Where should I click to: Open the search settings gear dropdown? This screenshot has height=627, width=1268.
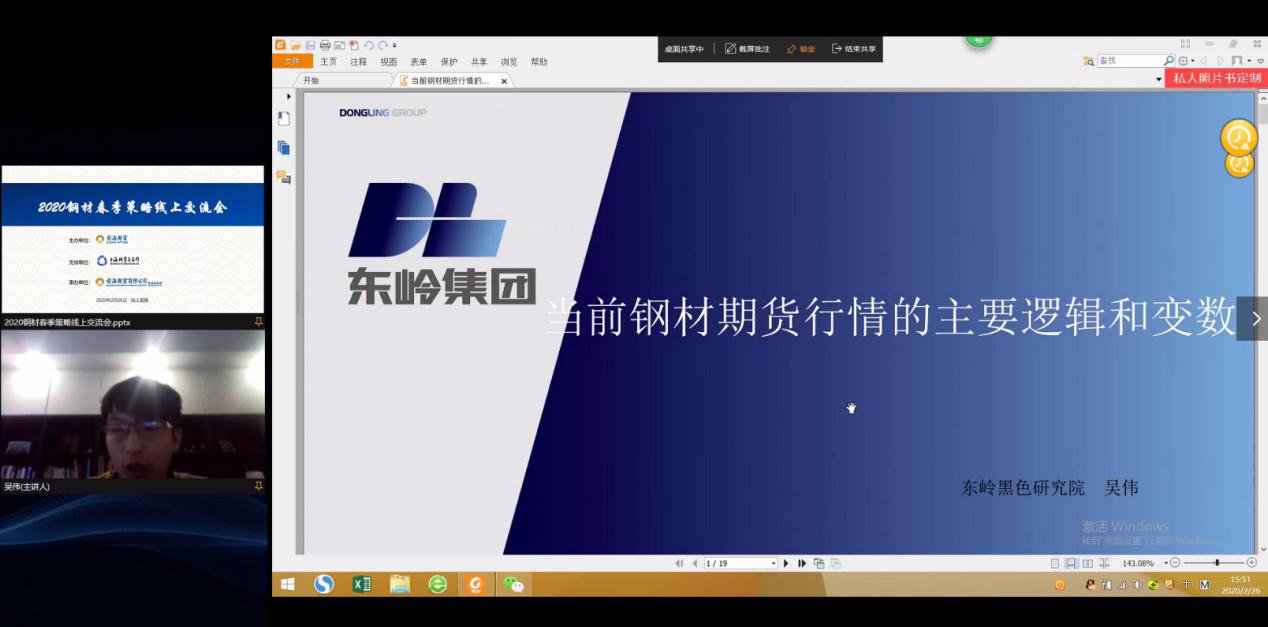1186,61
